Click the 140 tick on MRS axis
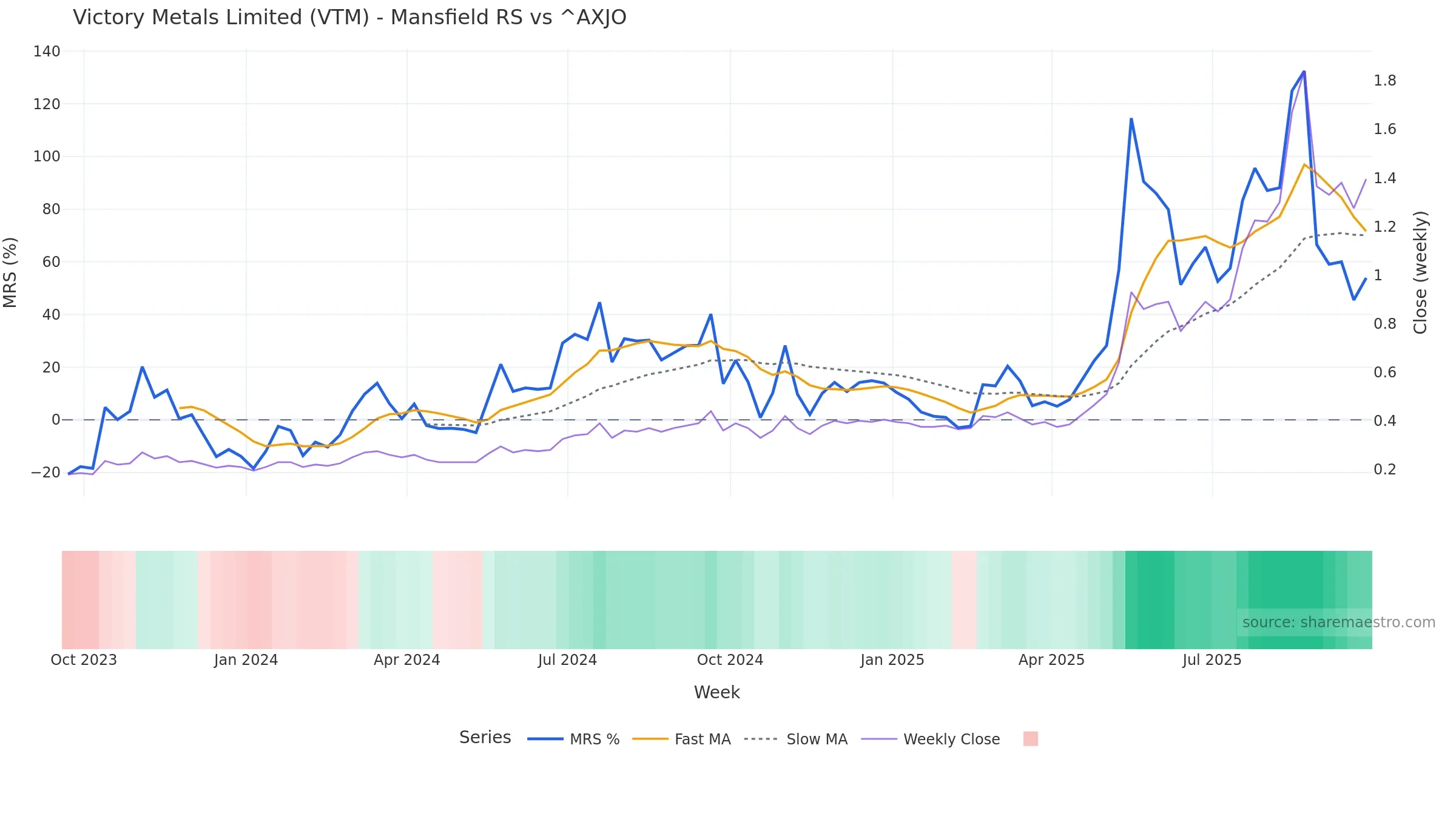The image size is (1456, 819). click(47, 52)
